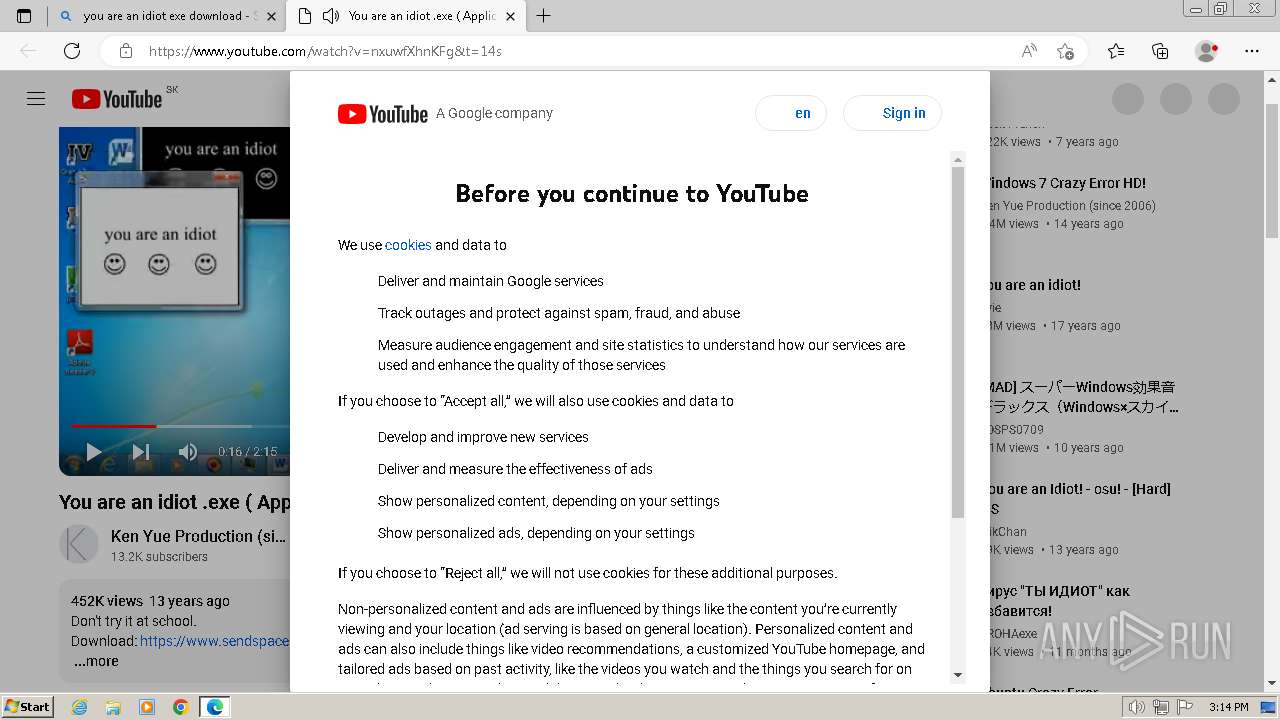This screenshot has height=720, width=1280.
Task: Play the video with the play button
Action: (x=93, y=452)
